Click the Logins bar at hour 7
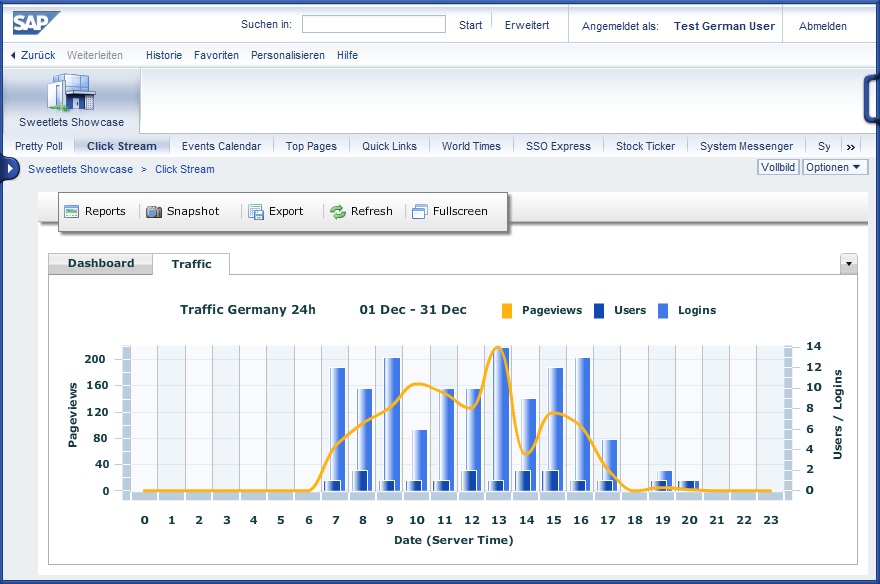Screen dimensions: 880x584 click(337, 429)
